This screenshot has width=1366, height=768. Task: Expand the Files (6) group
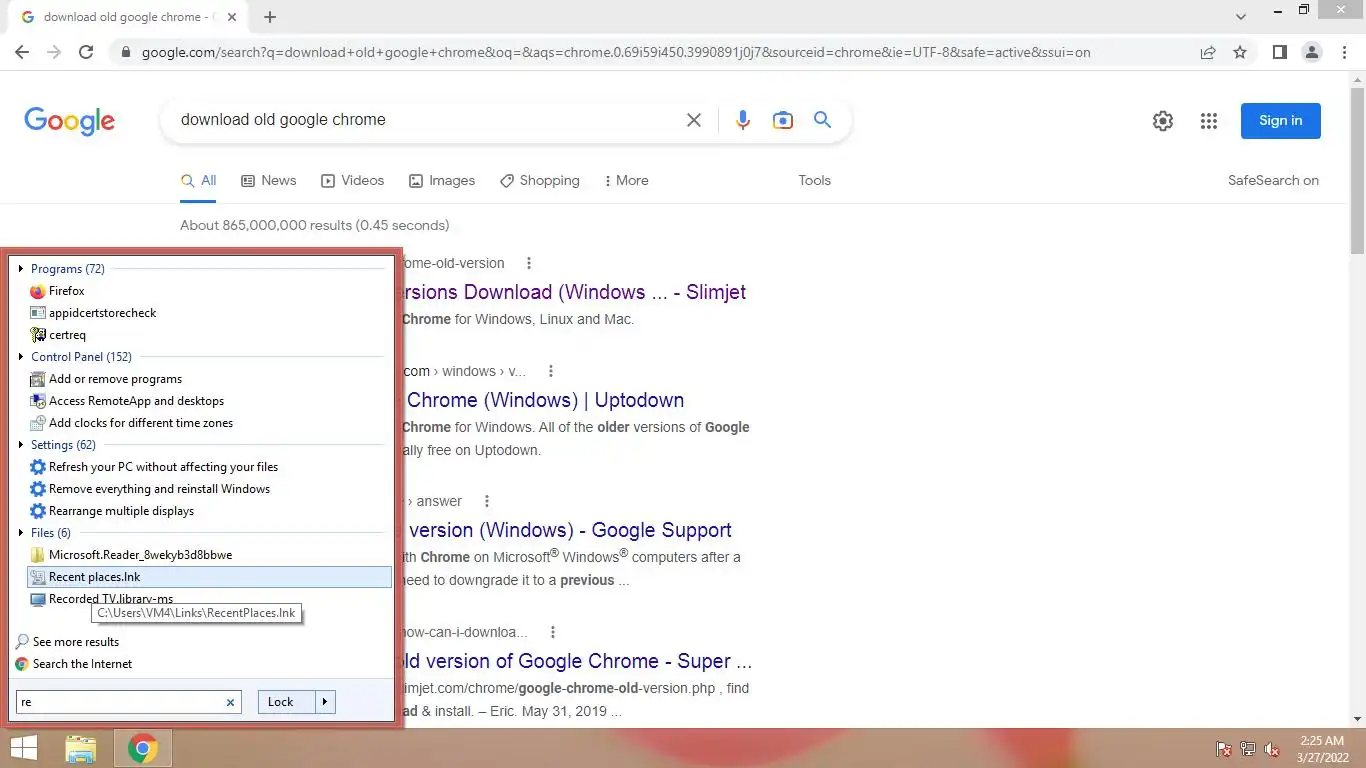21,533
